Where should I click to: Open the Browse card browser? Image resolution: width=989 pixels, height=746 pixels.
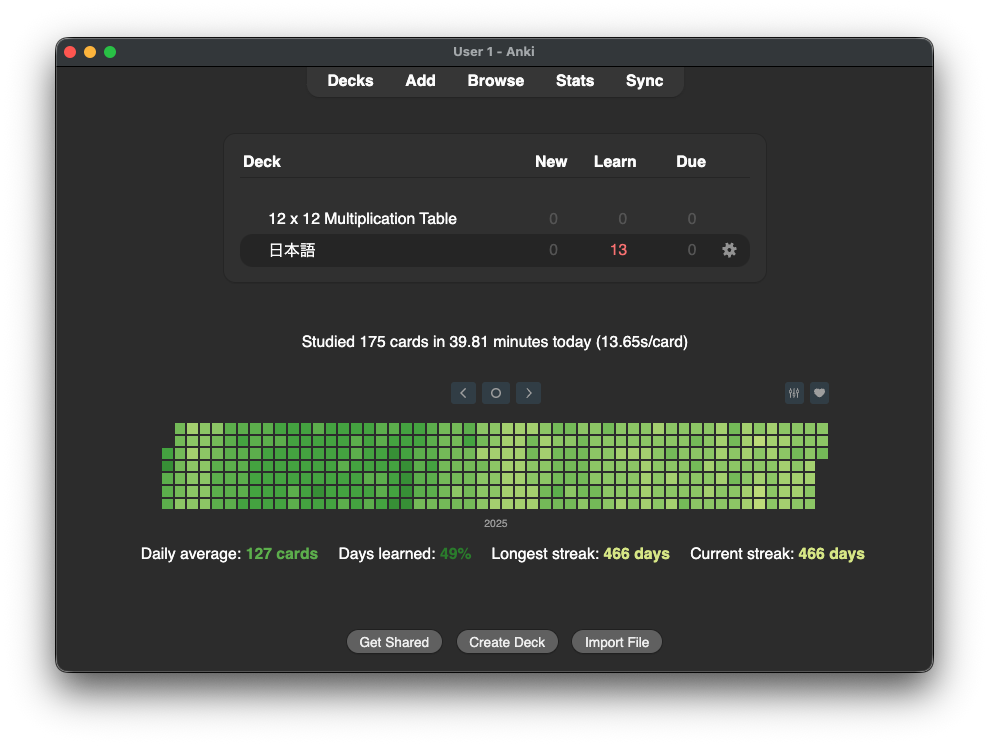(495, 81)
